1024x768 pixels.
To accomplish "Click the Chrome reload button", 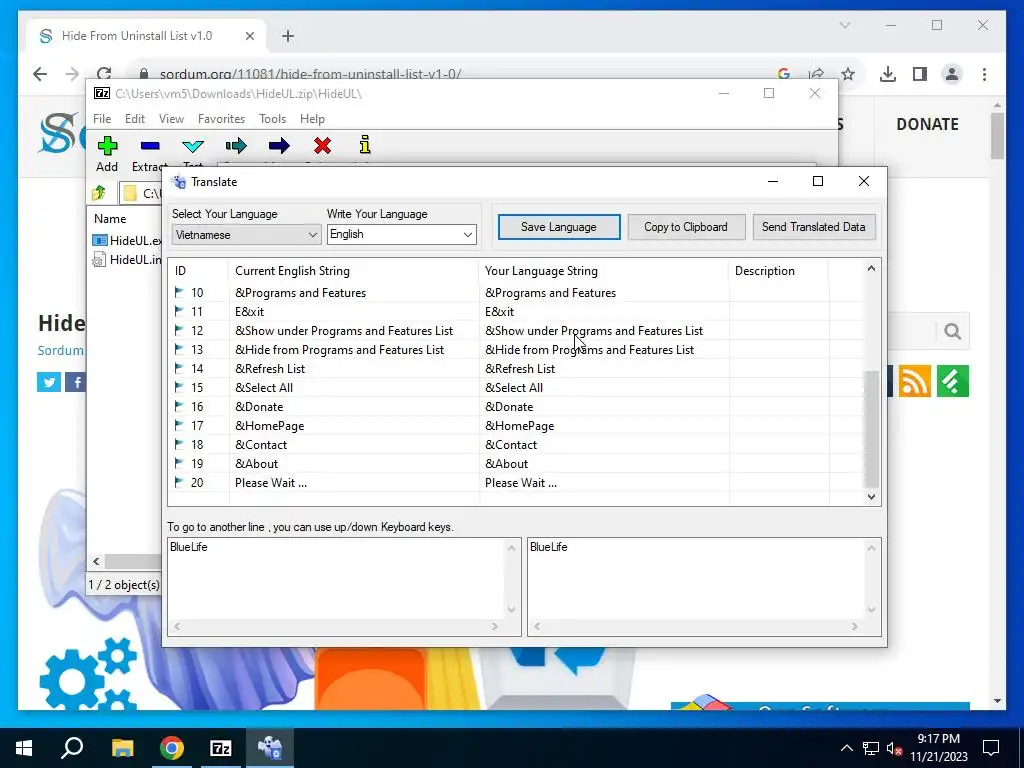I will point(104,74).
